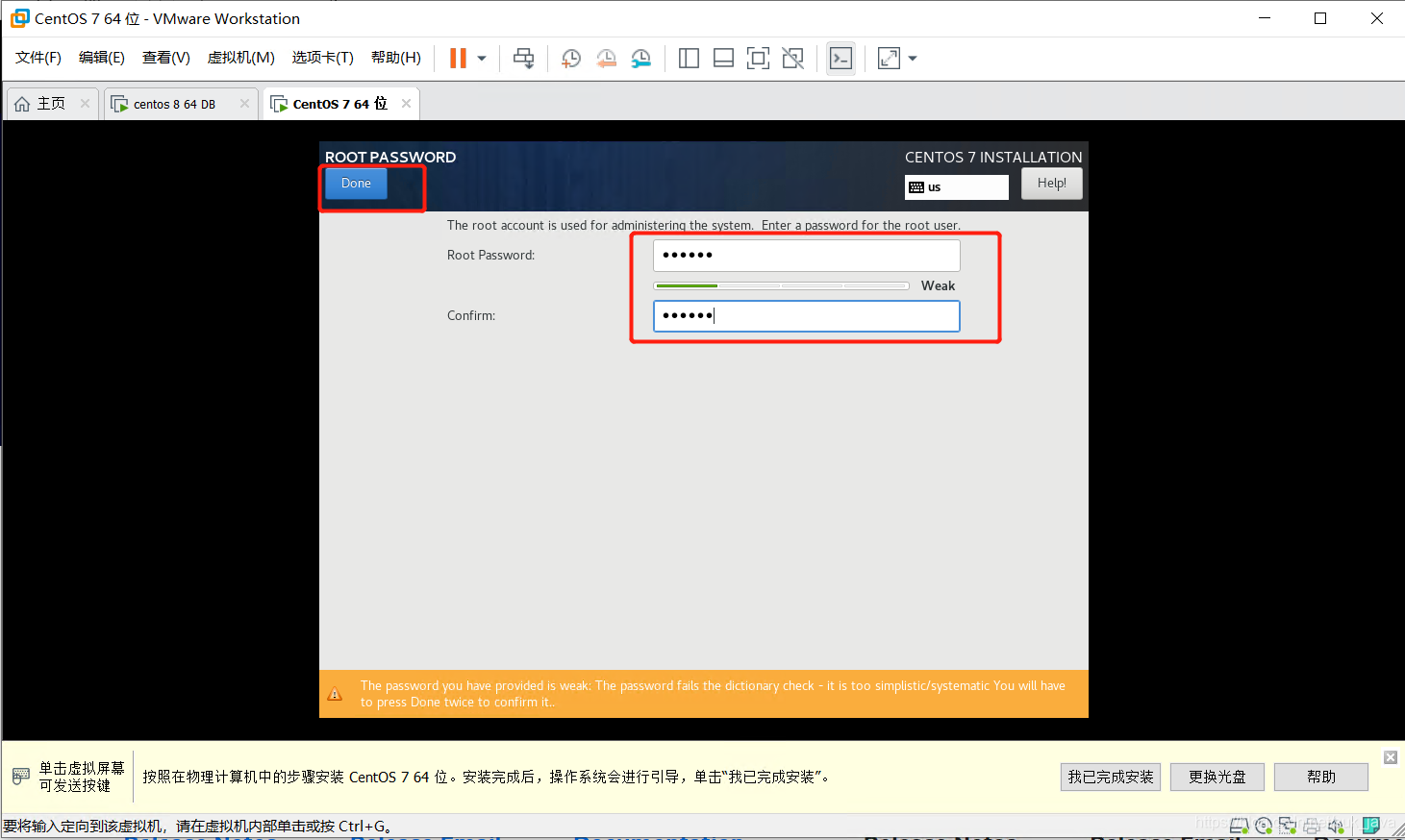
Task: Click the blue Done button
Action: [x=356, y=184]
